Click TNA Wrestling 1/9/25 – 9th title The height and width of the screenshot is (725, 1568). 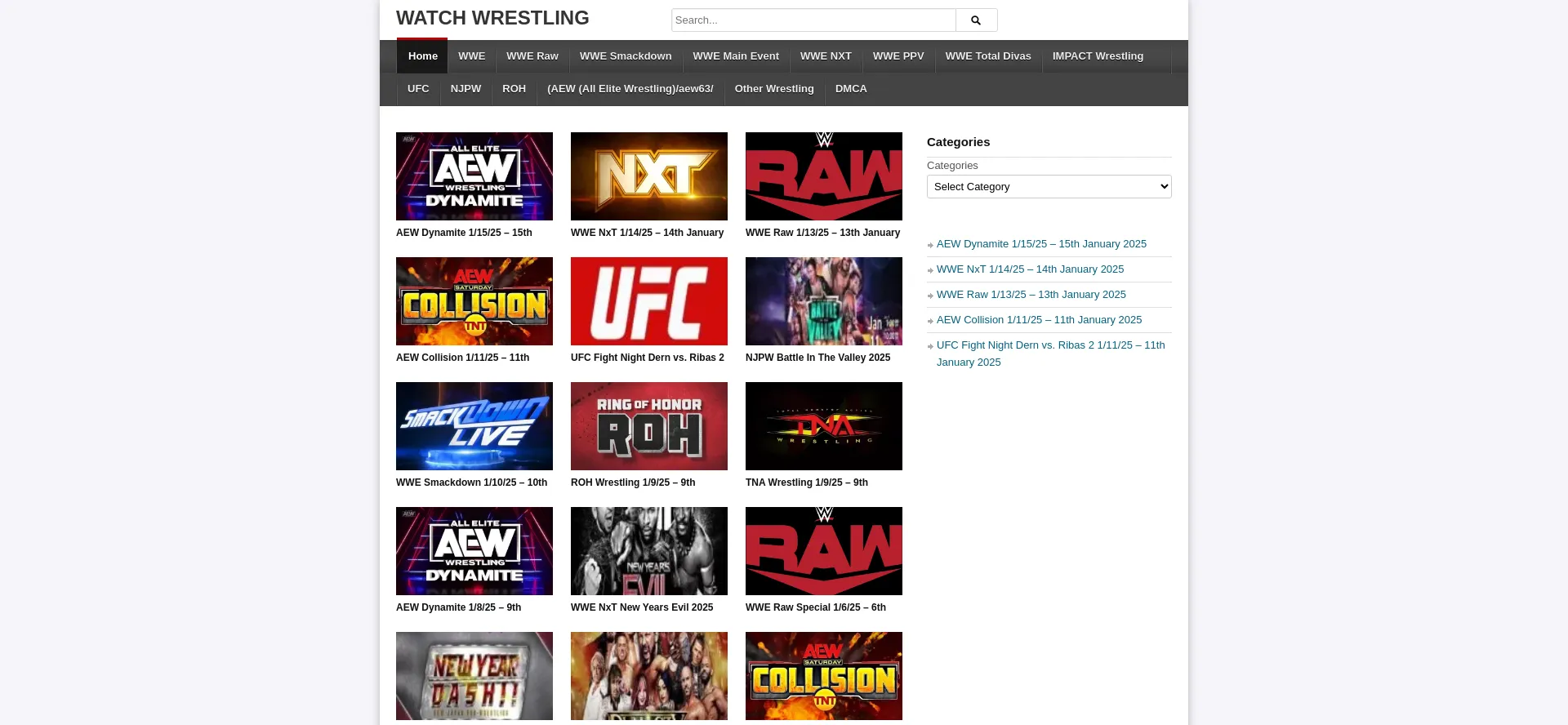click(807, 483)
